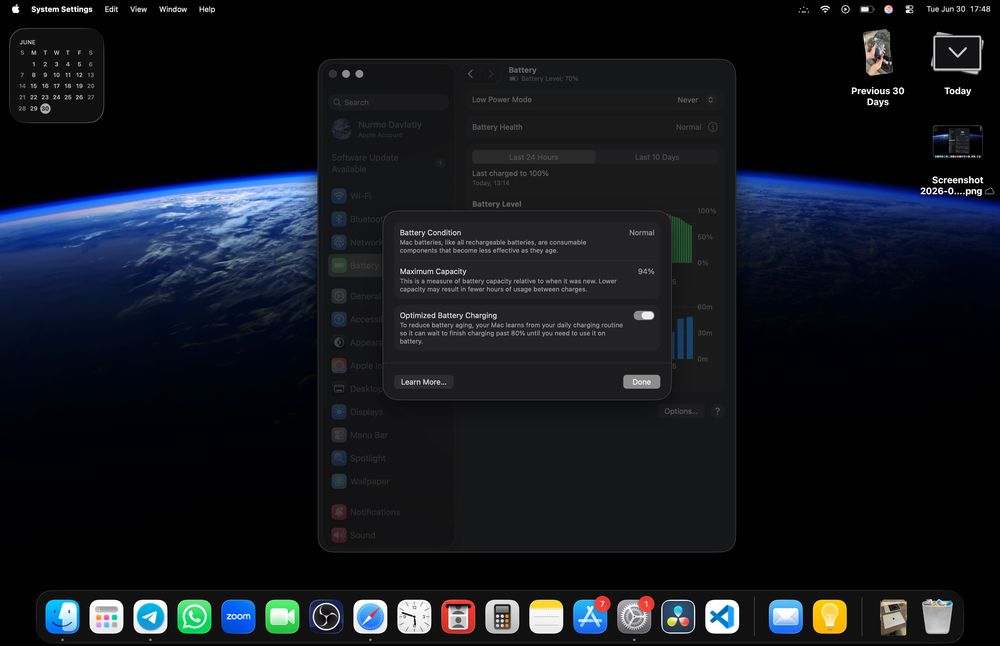Open the Nurmo Davlatly Apple Account row

click(x=388, y=129)
